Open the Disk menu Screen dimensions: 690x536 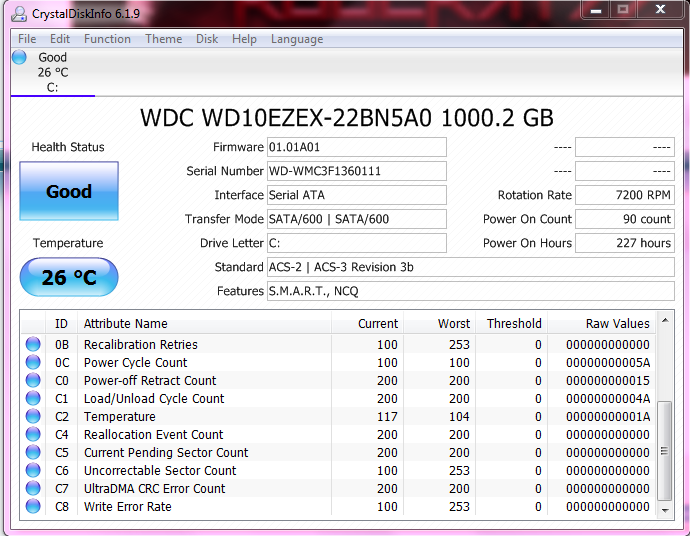[207, 39]
